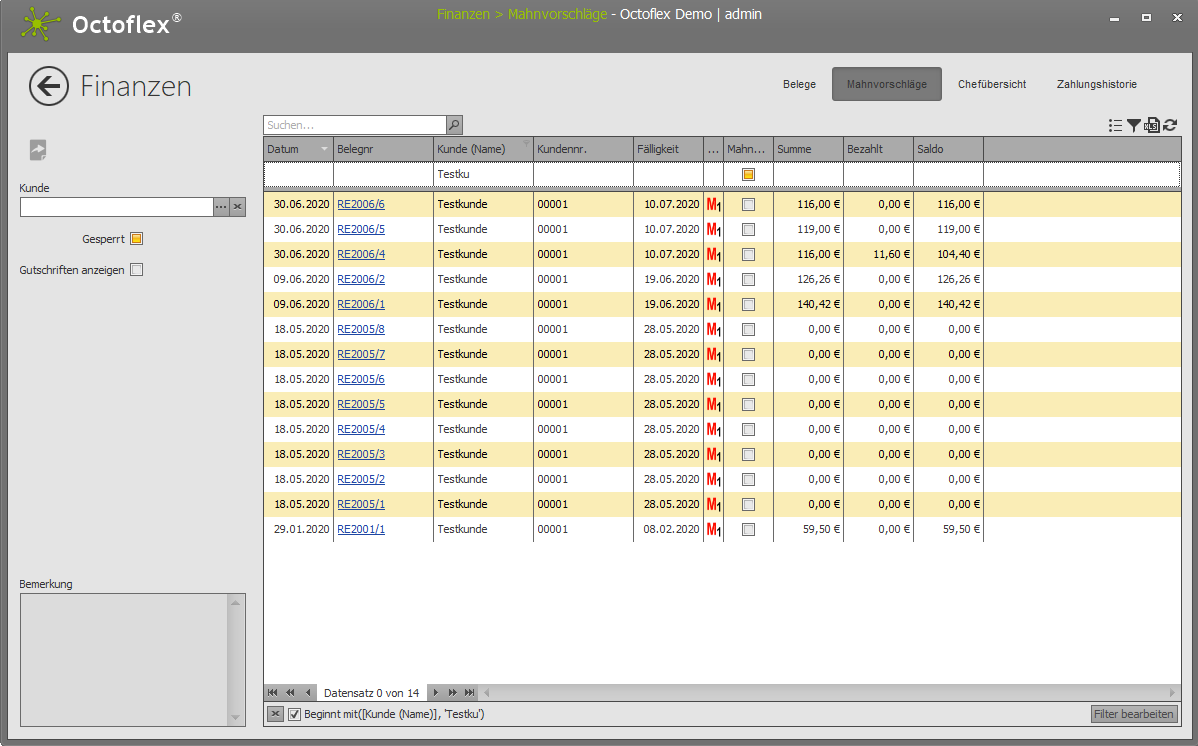Open the Zahlungshistorie tab
The width and height of the screenshot is (1198, 746).
[x=1096, y=84]
